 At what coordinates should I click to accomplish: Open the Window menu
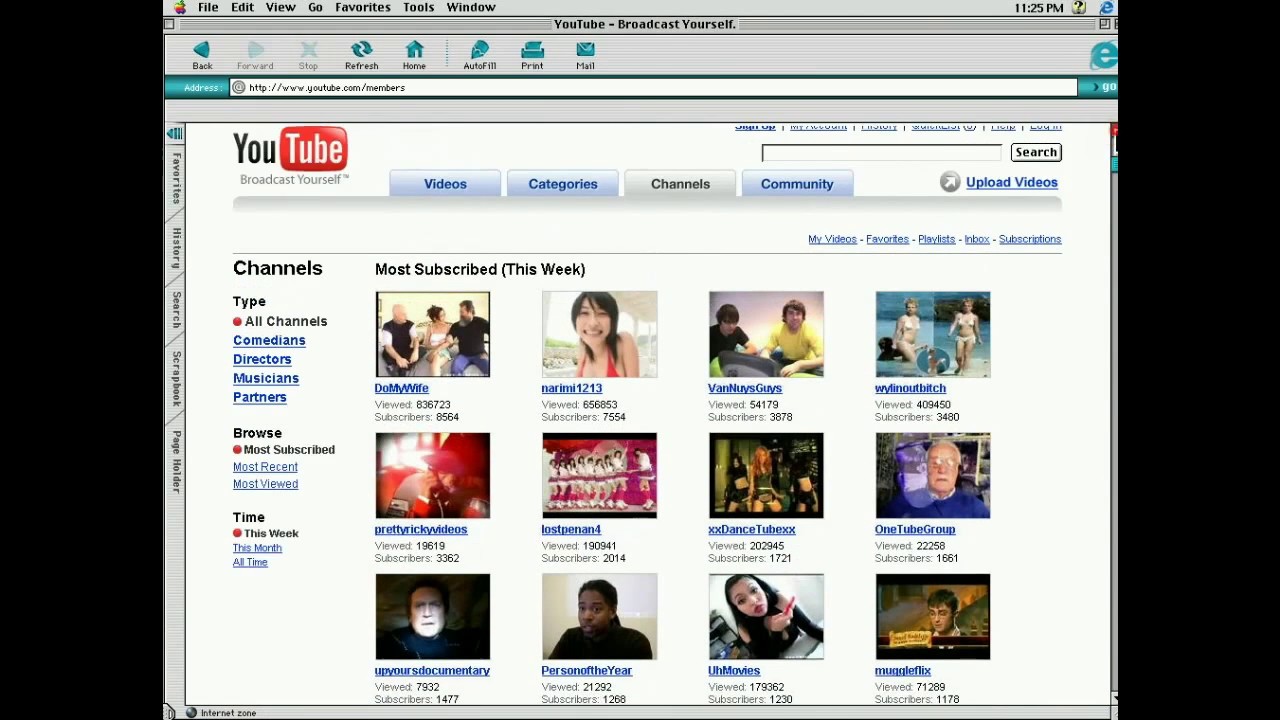point(471,7)
